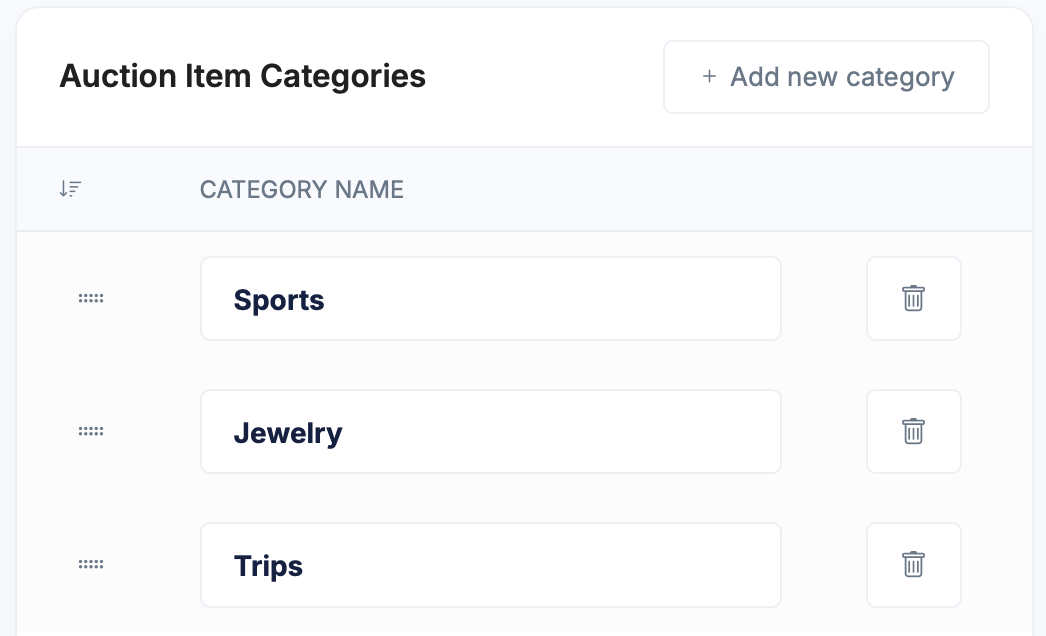1046x636 pixels.
Task: Focus the Sports category name field
Action: (550, 298)
